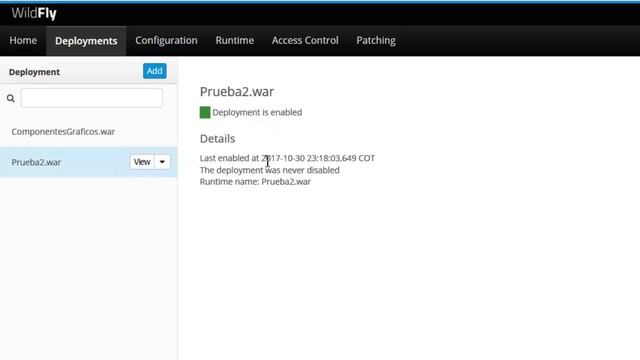Click 'Runtime name: Prueba2.war' text
The image size is (640, 360).
click(x=255, y=182)
